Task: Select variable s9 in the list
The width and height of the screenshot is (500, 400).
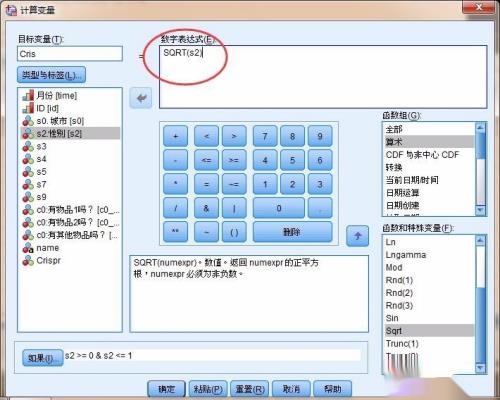Action: pos(70,197)
